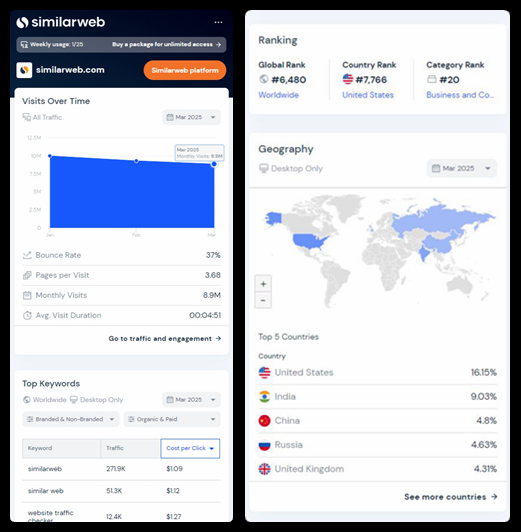Image resolution: width=521 pixels, height=532 pixels.
Task: Open the Visits Over Time date dropdown
Action: (x=191, y=117)
